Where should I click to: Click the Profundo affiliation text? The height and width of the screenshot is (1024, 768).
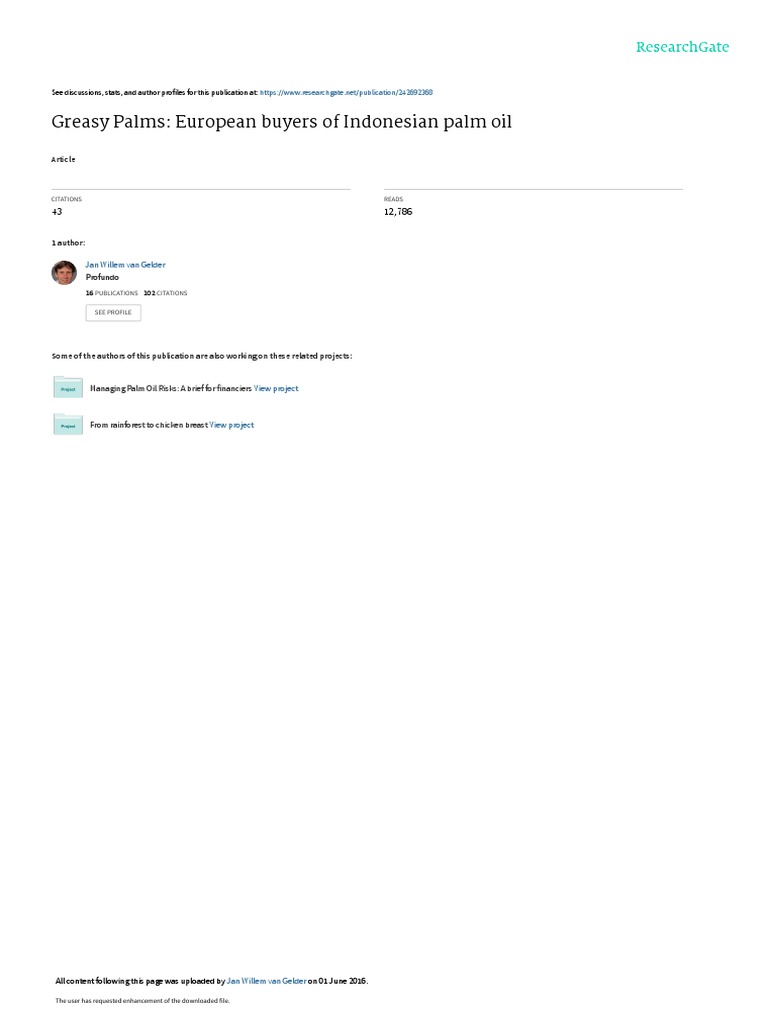102,277
